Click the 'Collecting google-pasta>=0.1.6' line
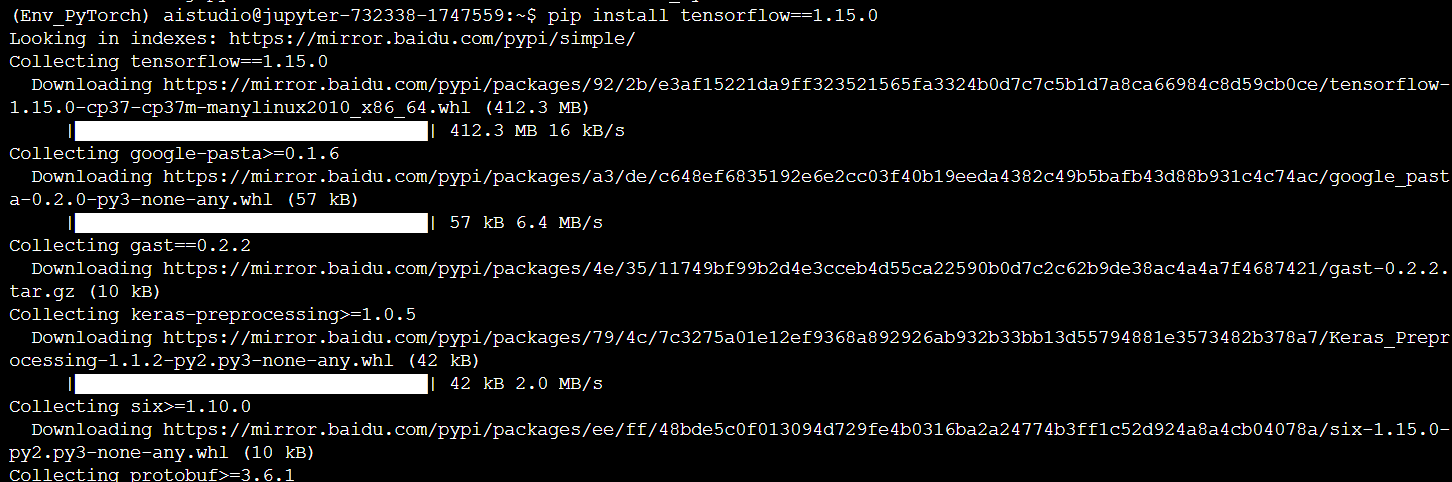The height and width of the screenshot is (482, 1452). pos(174,154)
